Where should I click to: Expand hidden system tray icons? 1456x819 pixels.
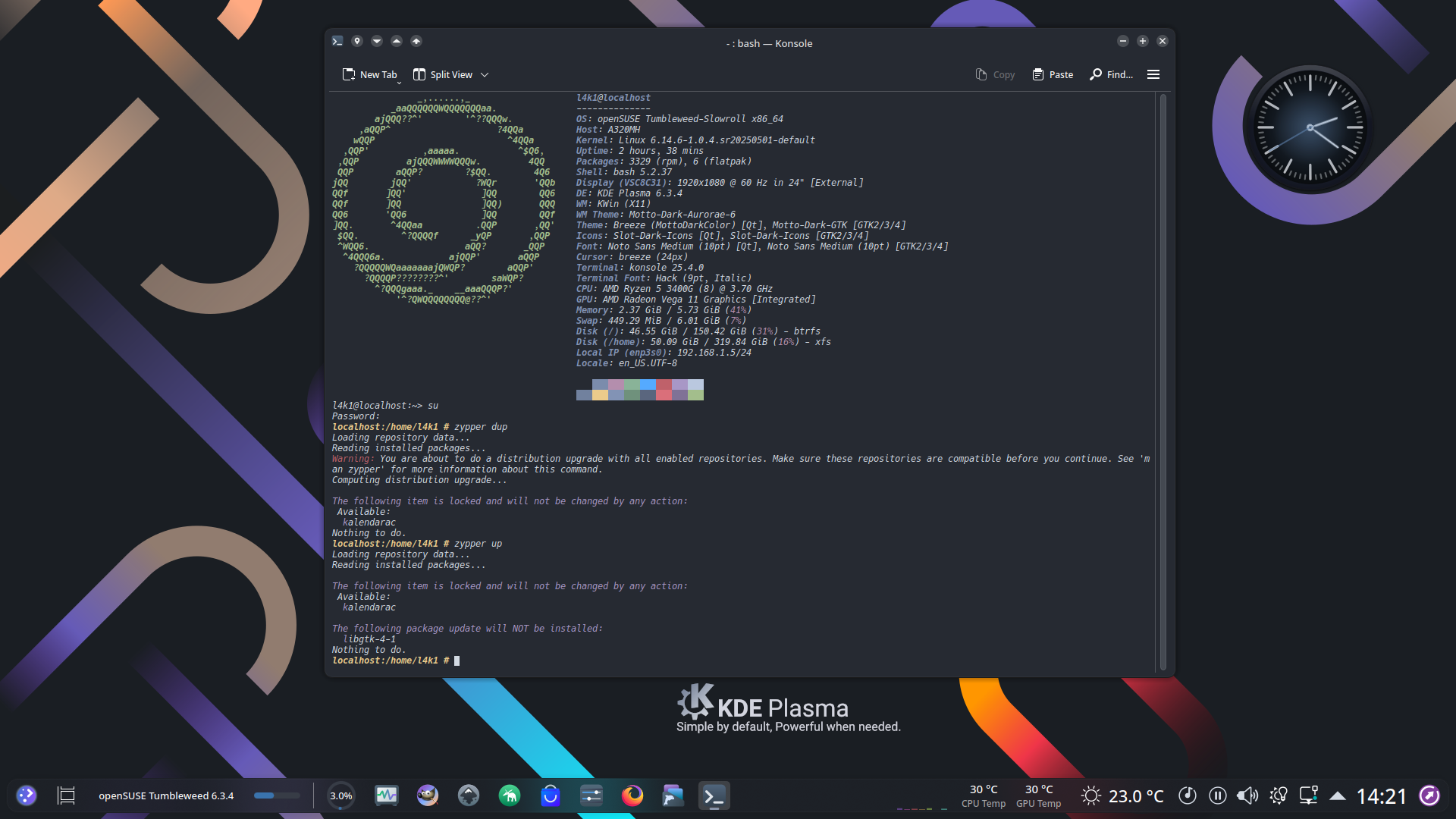coord(1338,795)
